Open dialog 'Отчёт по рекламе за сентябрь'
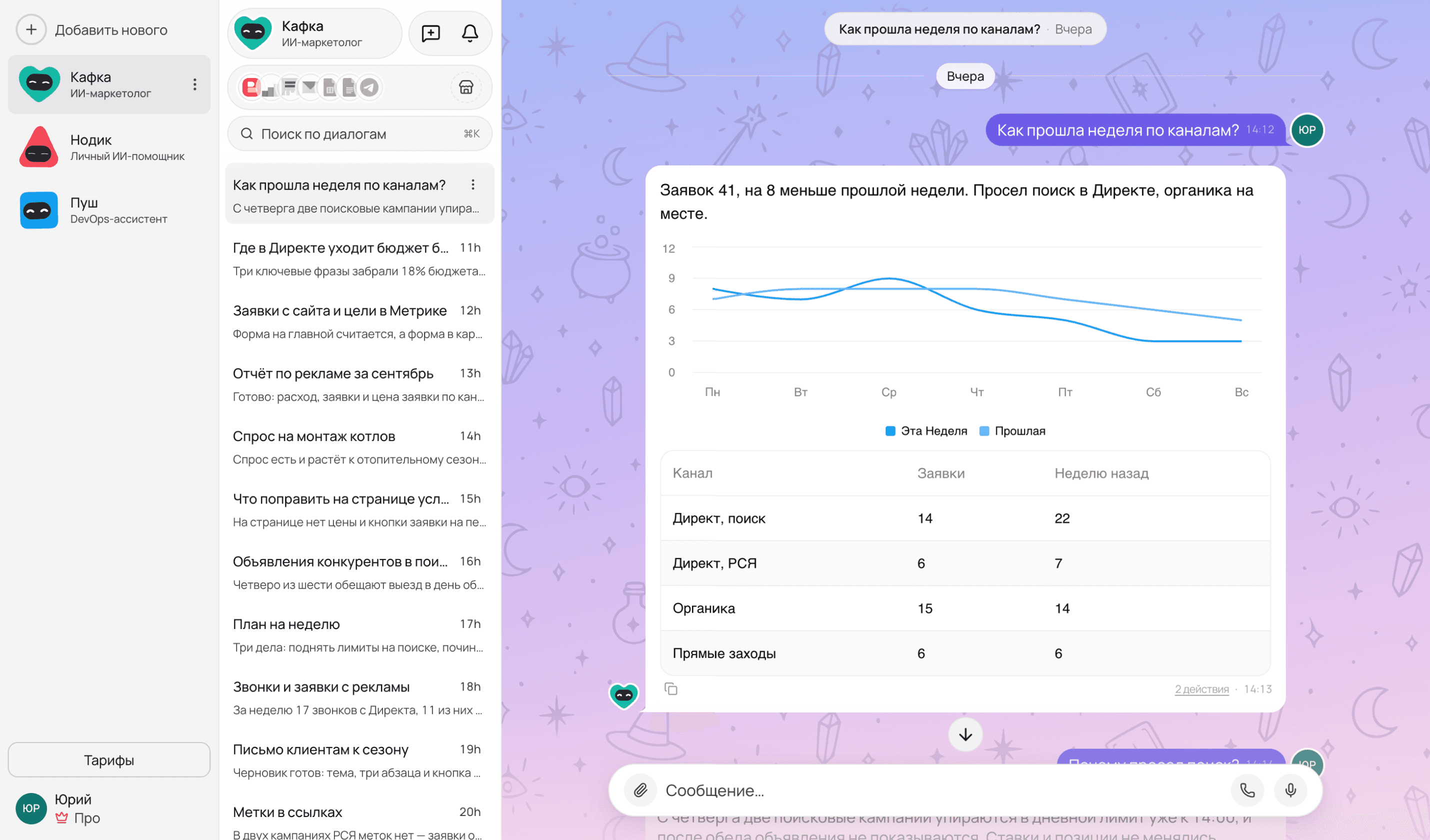Image resolution: width=1430 pixels, height=840 pixels. 360,384
